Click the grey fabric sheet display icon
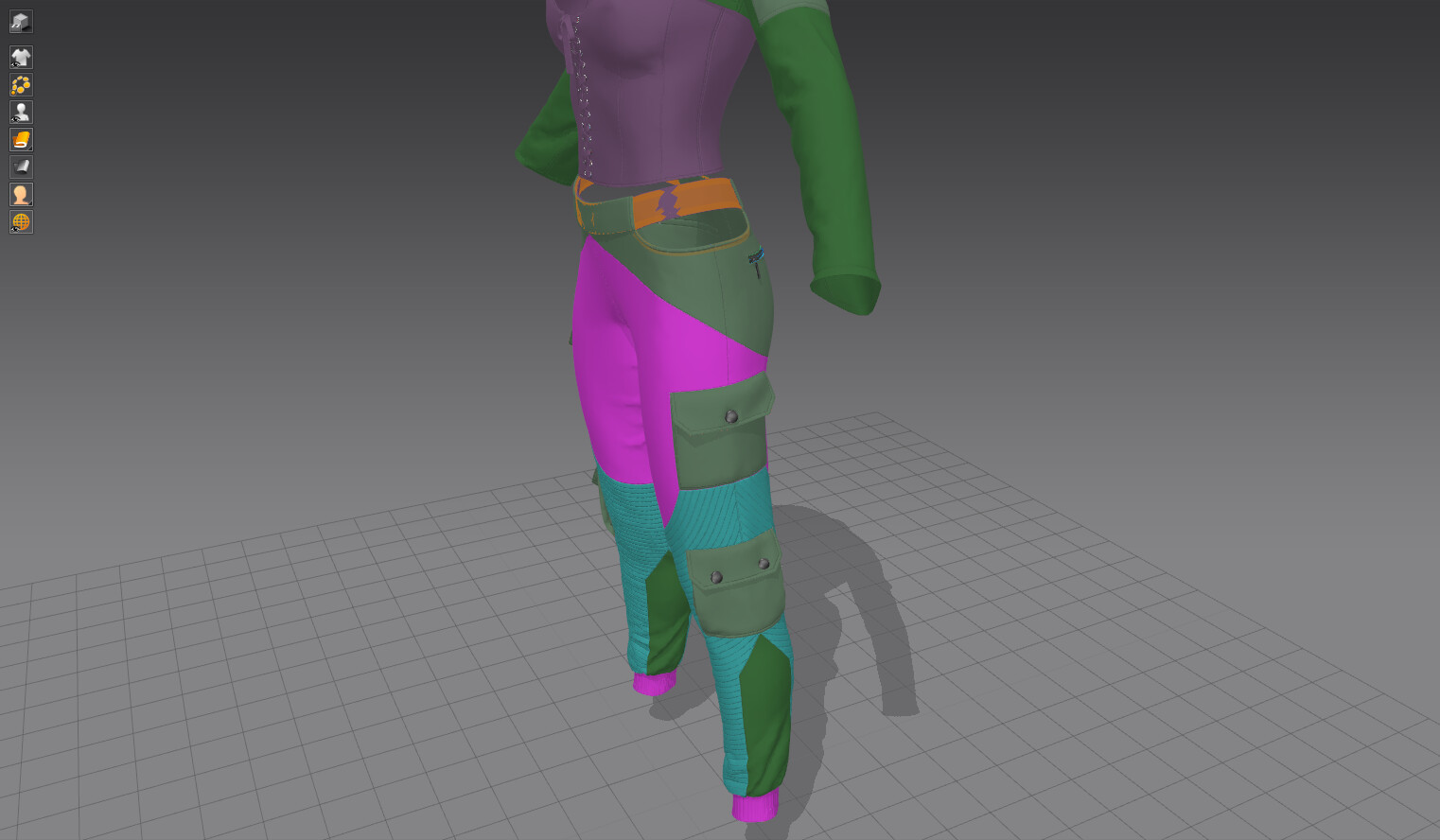The height and width of the screenshot is (840, 1440). [21, 167]
